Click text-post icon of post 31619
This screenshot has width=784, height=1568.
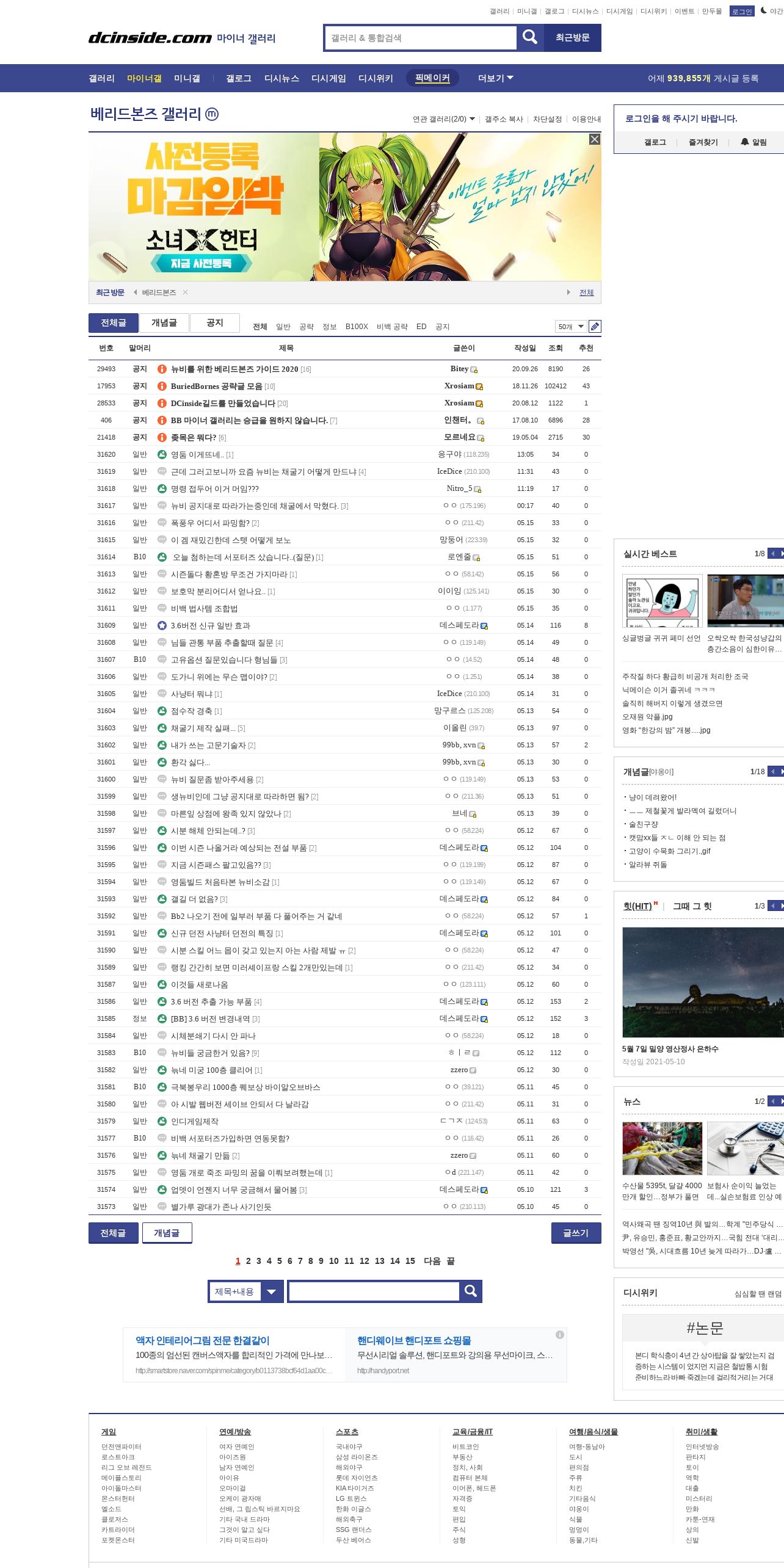coord(162,471)
